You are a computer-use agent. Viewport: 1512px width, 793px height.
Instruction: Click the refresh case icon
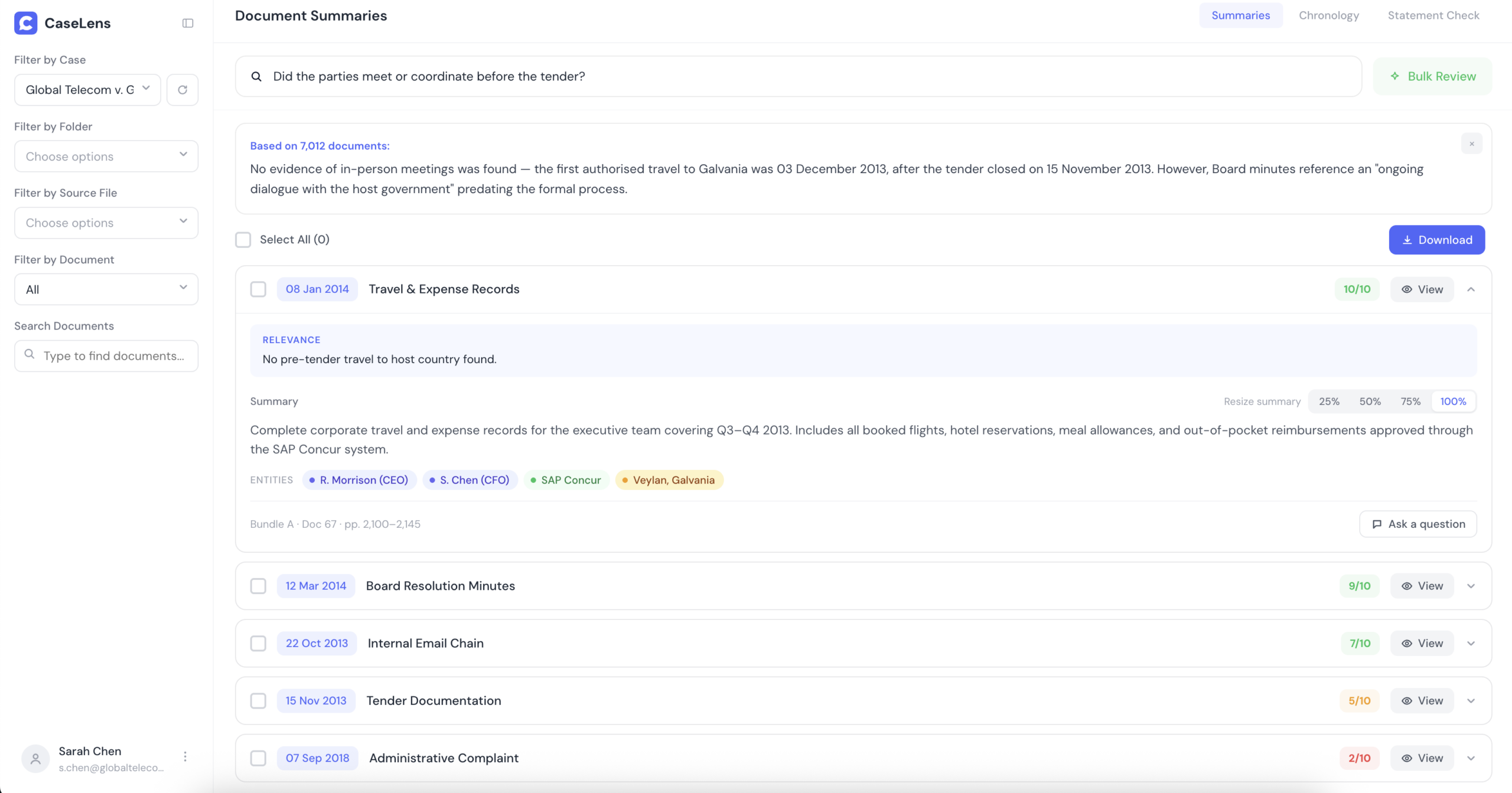point(182,90)
